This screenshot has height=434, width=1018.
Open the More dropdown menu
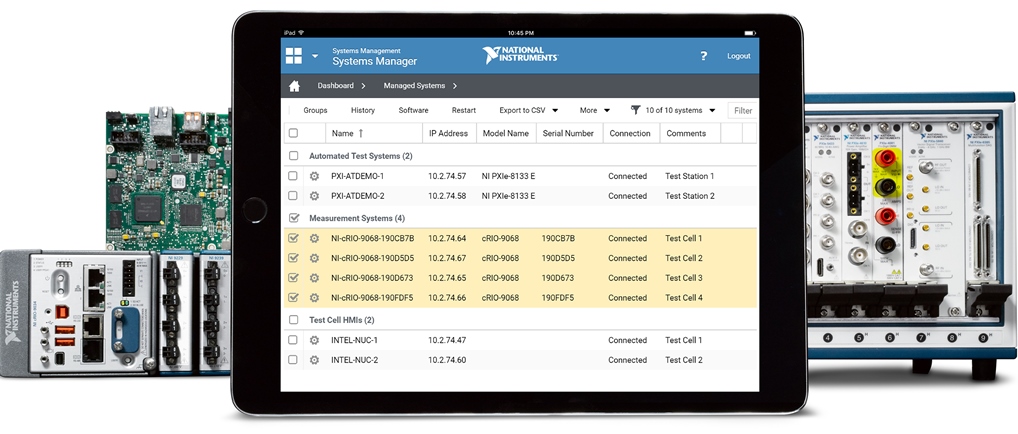(594, 110)
